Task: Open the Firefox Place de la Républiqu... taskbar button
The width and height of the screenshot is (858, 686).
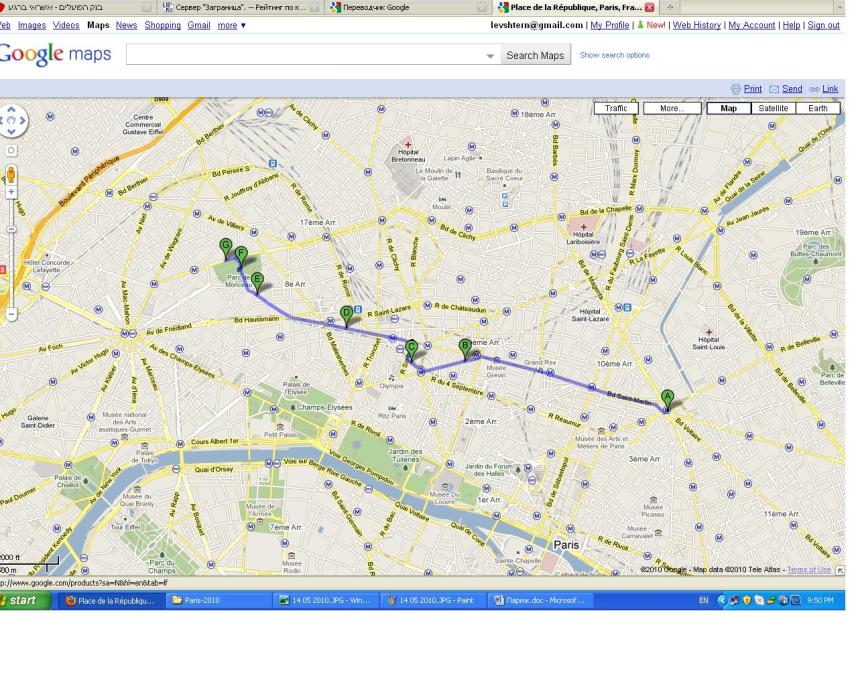Action: tap(111, 600)
